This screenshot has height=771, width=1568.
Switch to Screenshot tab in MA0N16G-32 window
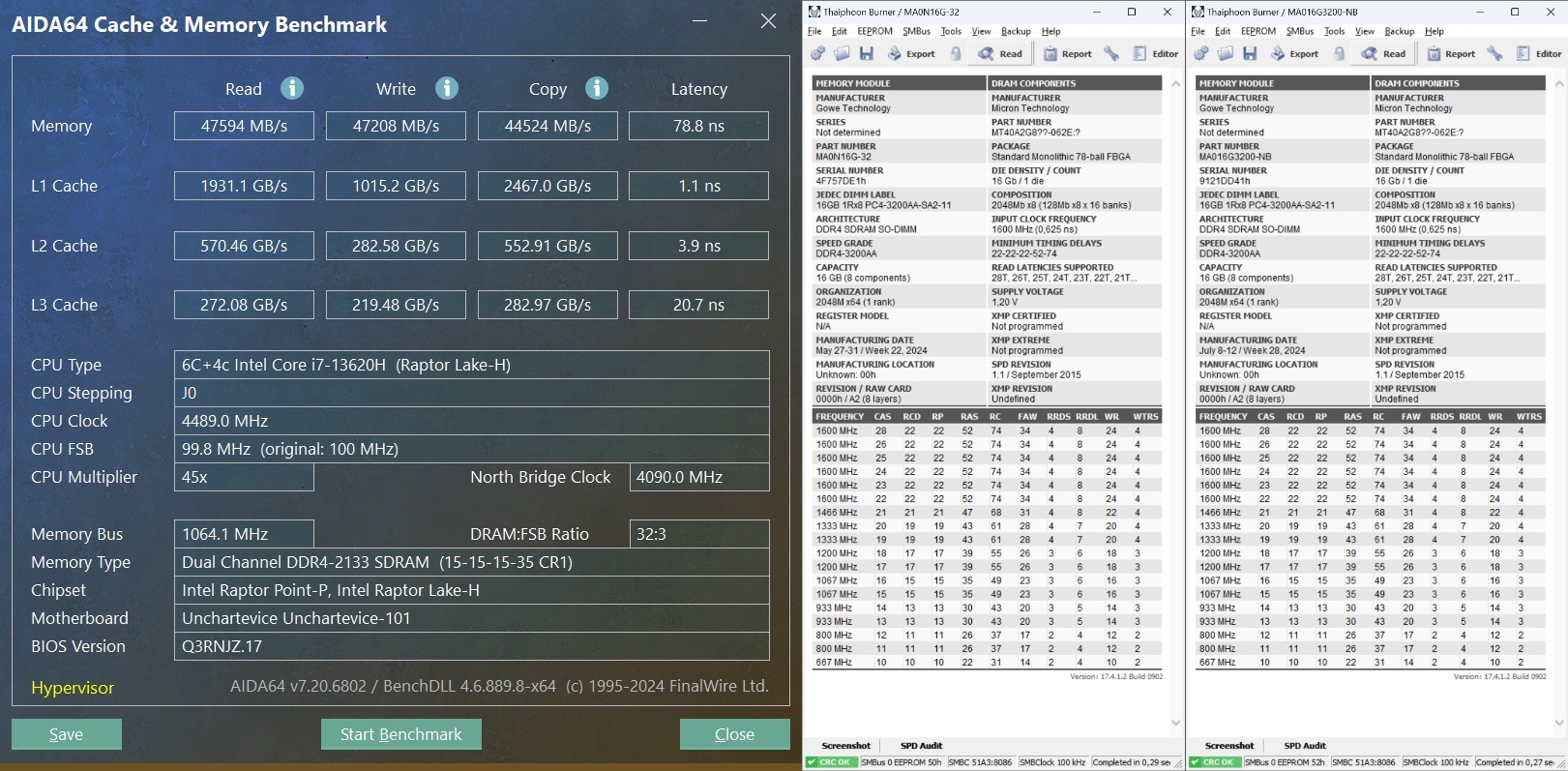tap(846, 746)
